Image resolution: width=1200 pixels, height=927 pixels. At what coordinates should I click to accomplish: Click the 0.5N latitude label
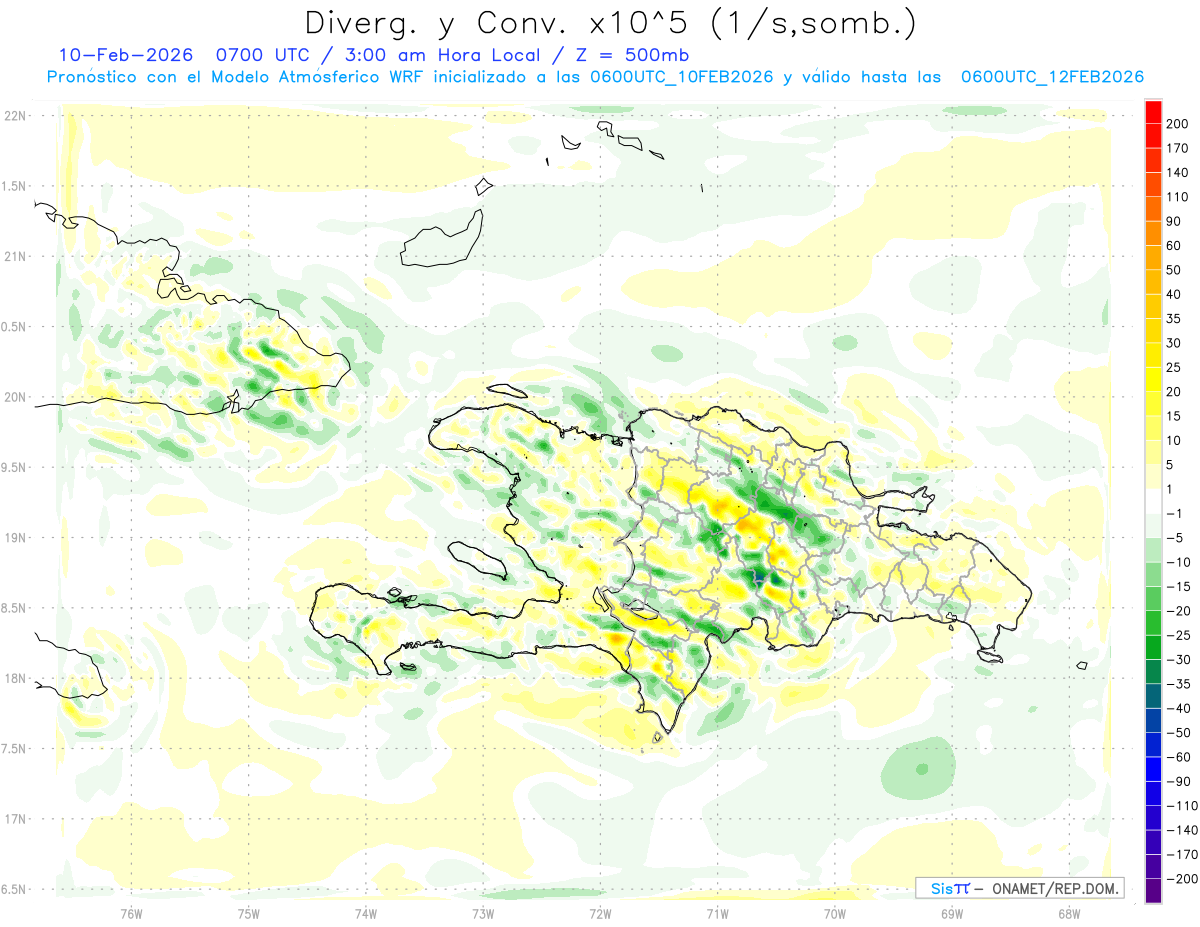[15, 327]
